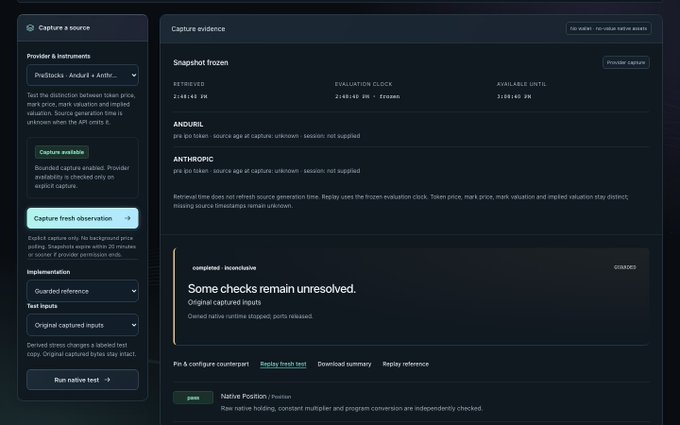The height and width of the screenshot is (425, 680).
Task: Click the ANTHROPIC instrument heading
Action: pos(193,160)
